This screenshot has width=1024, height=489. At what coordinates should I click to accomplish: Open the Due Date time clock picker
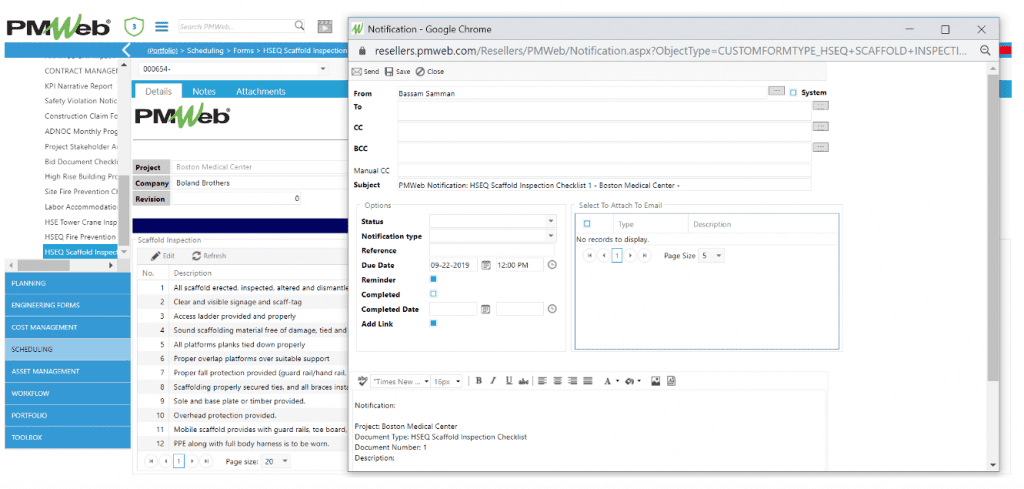click(x=552, y=265)
